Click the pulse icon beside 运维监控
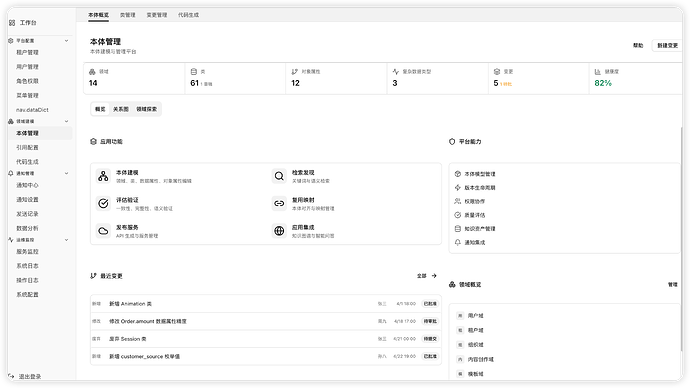 pyautogui.click(x=11, y=240)
